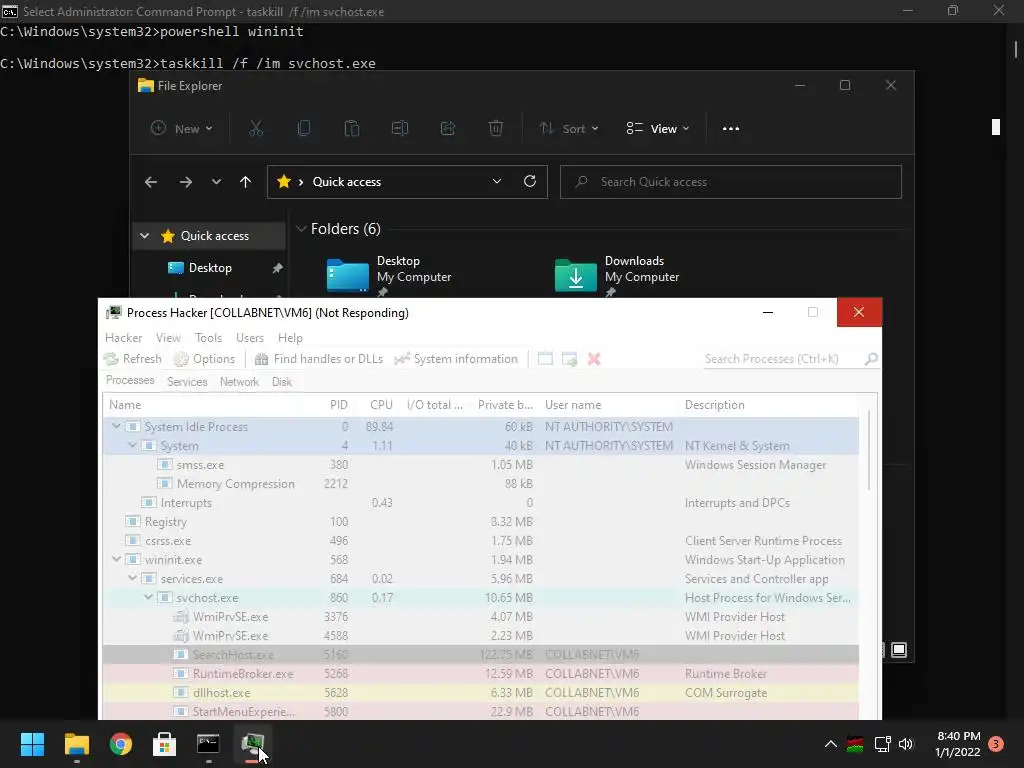
Task: Select RuntimeBroker.exe process row
Action: [x=481, y=673]
